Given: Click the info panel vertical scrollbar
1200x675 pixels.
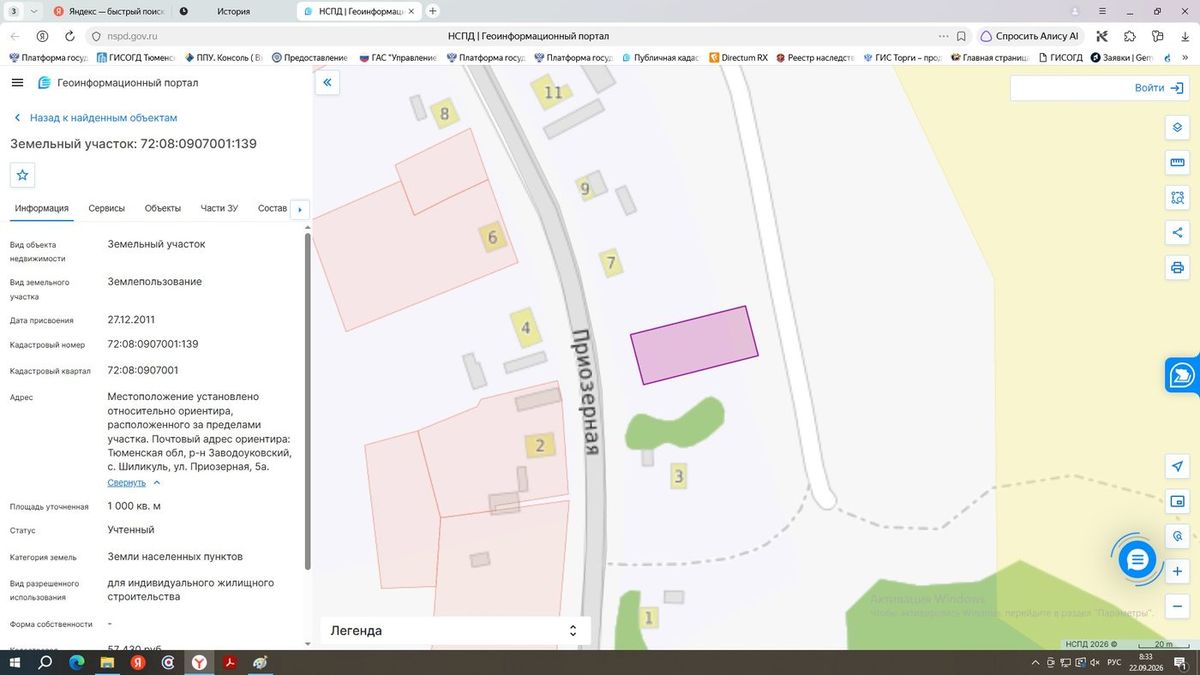Looking at the screenshot, I should (307, 400).
